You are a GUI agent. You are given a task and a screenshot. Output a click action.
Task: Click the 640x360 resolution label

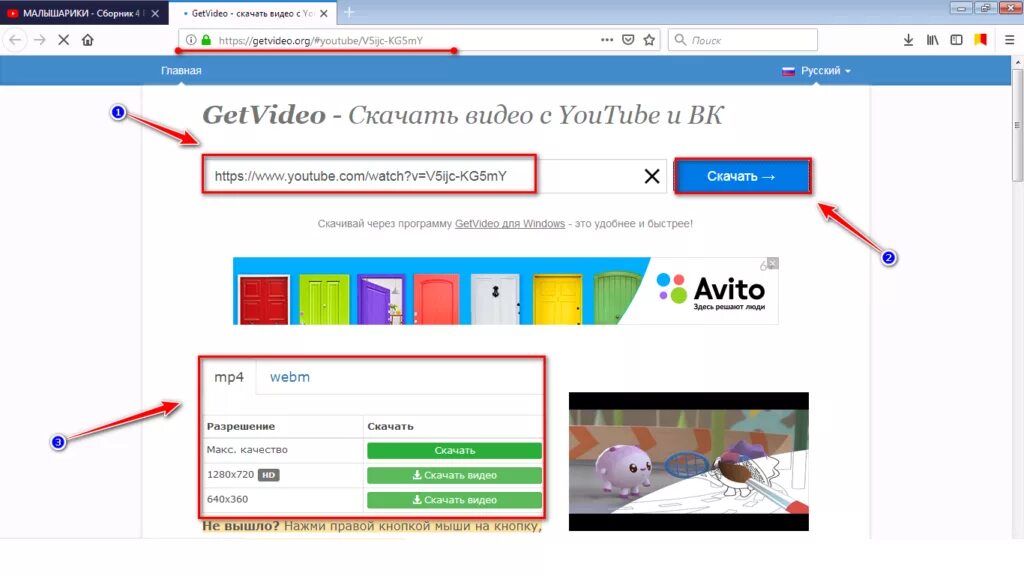click(x=227, y=499)
